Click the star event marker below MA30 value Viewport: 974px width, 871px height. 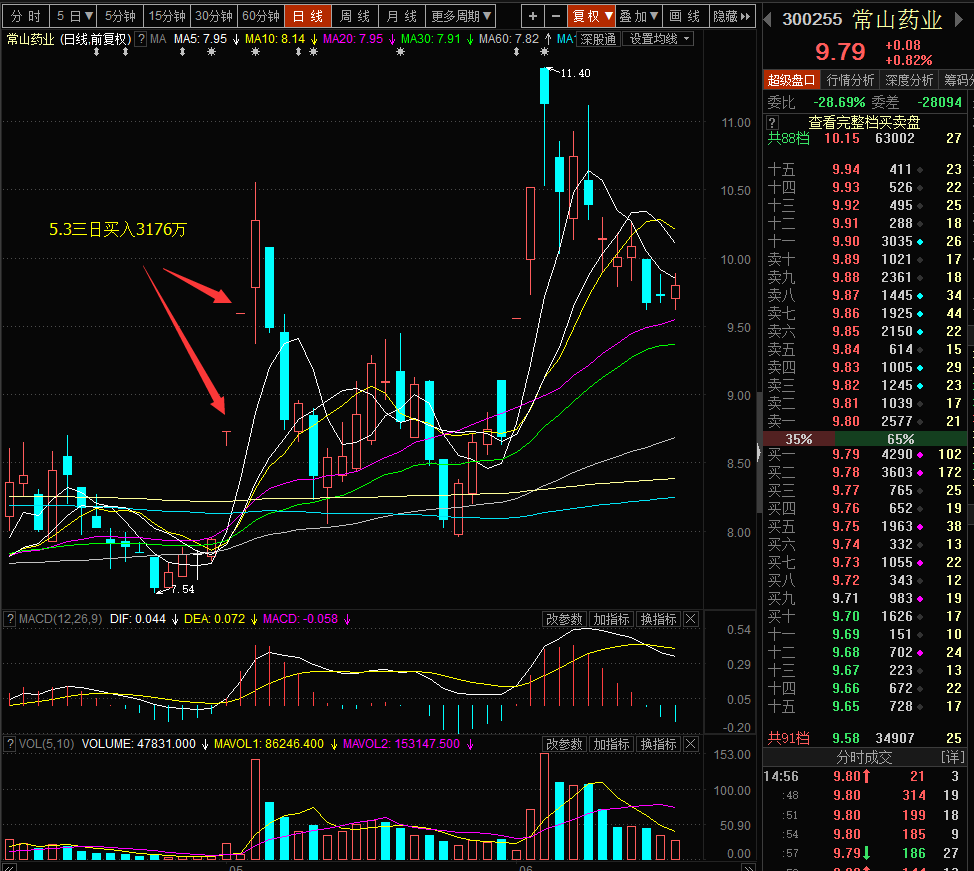click(x=401, y=52)
